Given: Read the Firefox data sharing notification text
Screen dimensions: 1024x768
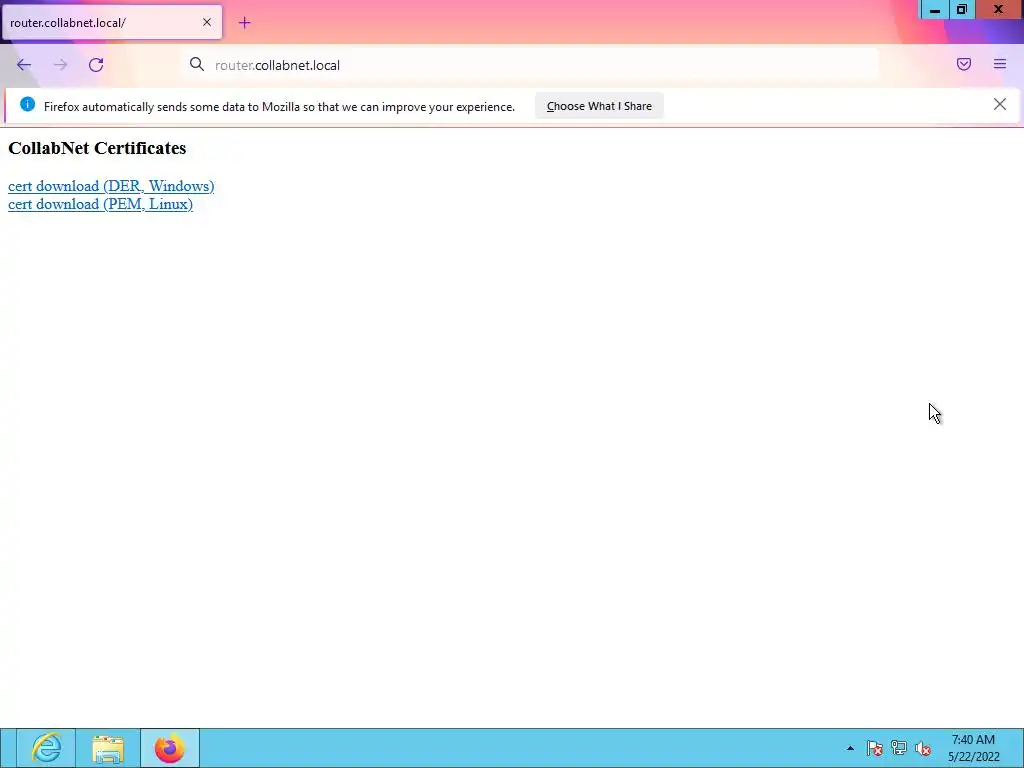Looking at the screenshot, I should tap(279, 106).
